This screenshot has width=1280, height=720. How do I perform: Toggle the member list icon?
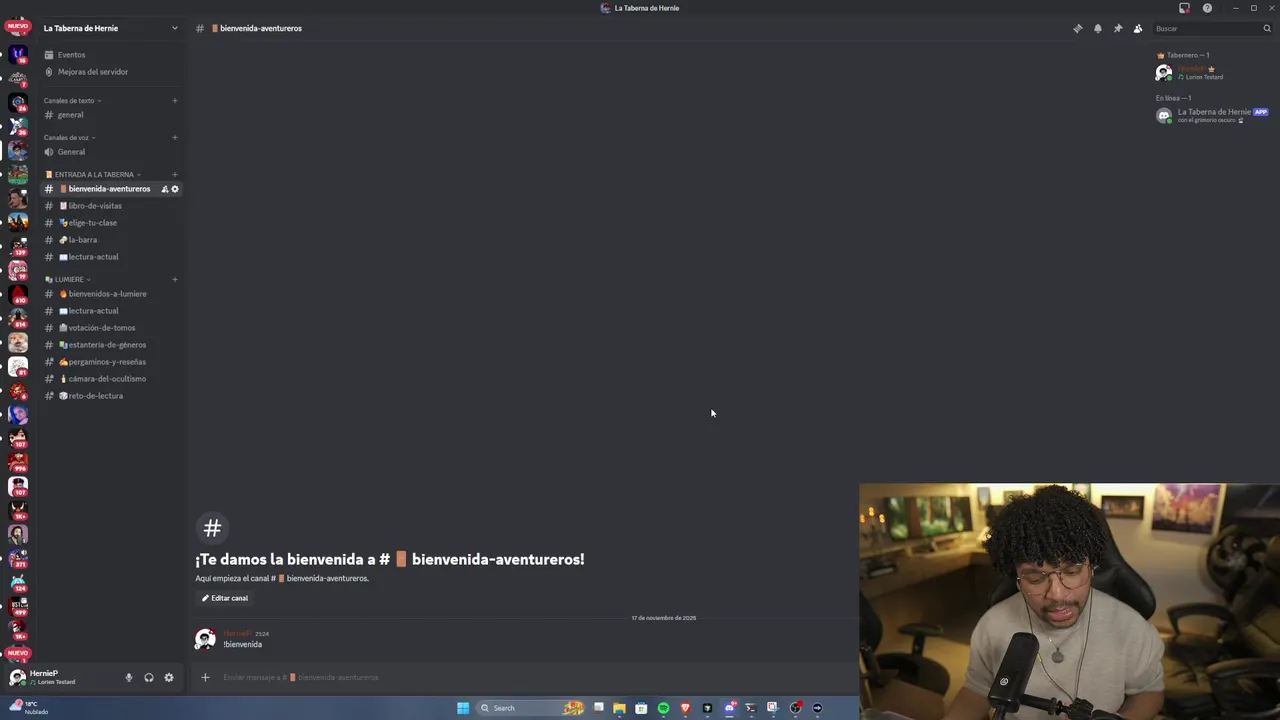click(x=1138, y=28)
